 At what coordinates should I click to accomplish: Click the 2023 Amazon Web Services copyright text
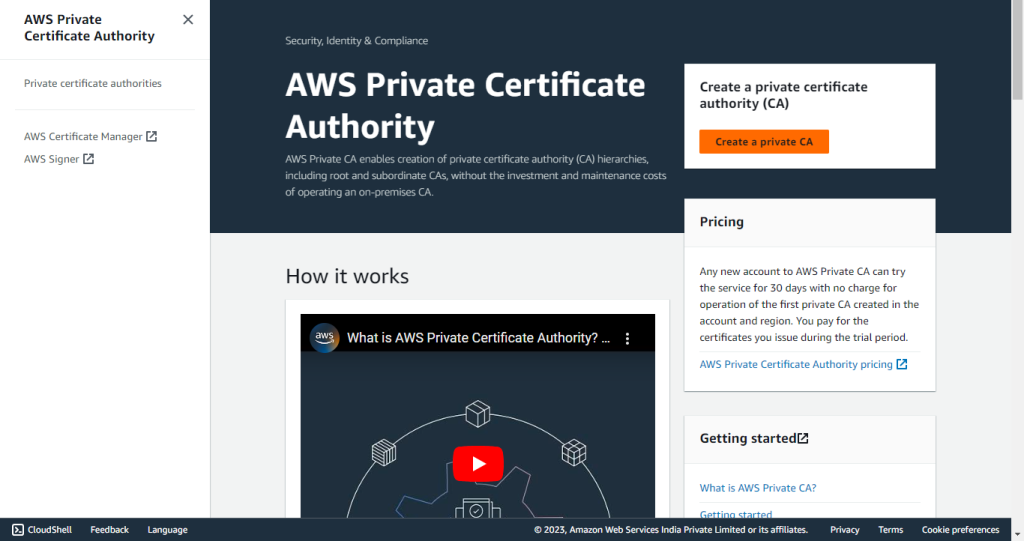[671, 530]
